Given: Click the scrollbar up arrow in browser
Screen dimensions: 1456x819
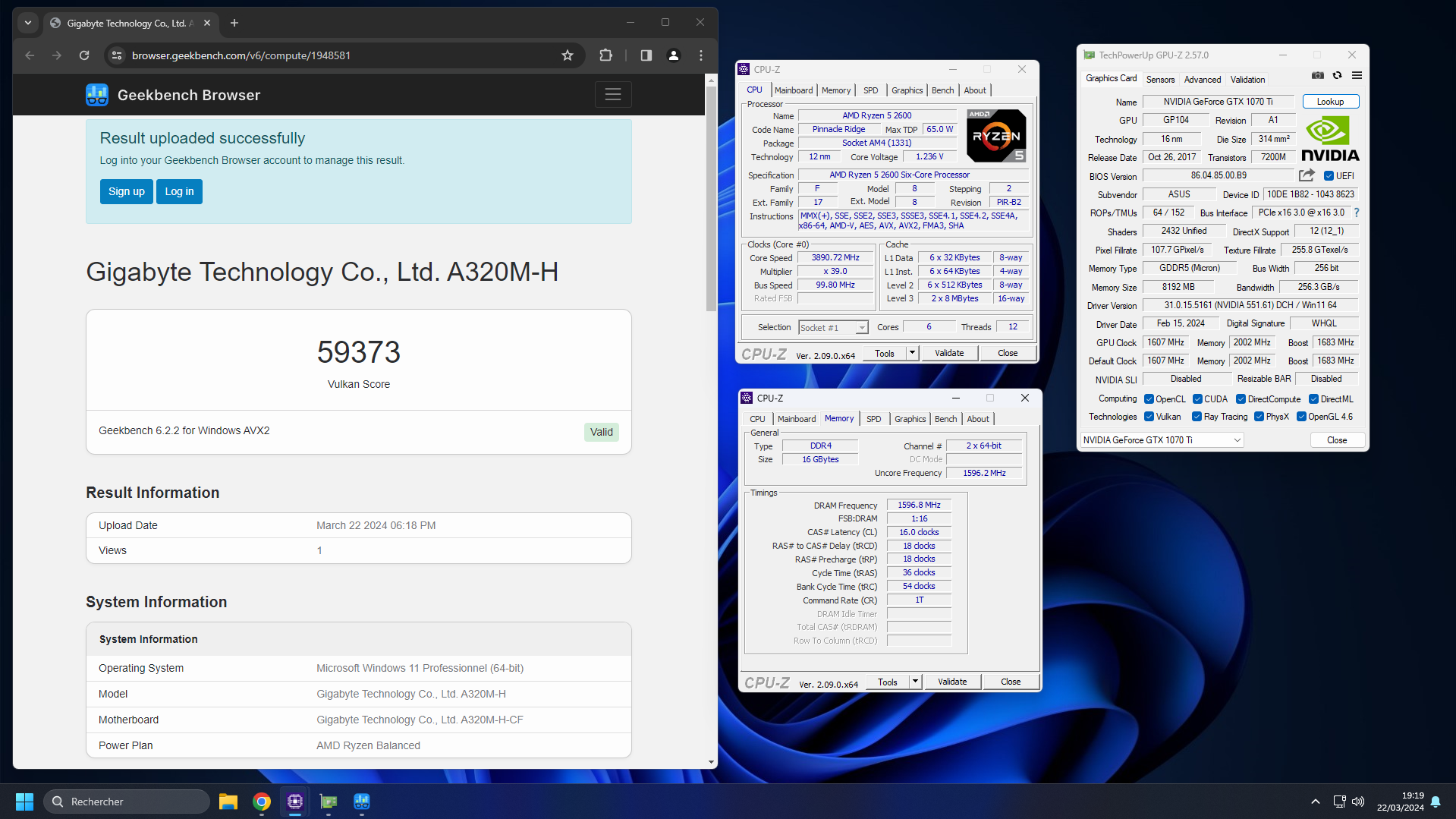Looking at the screenshot, I should click(x=711, y=79).
